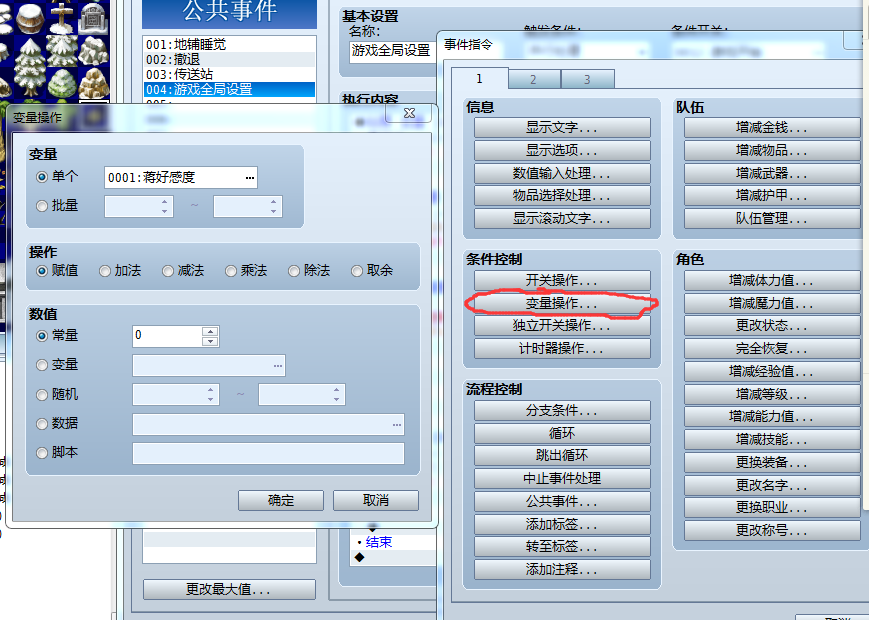The image size is (869, 620).
Task: Select common event 004:游戏全局设置
Action: point(229,89)
